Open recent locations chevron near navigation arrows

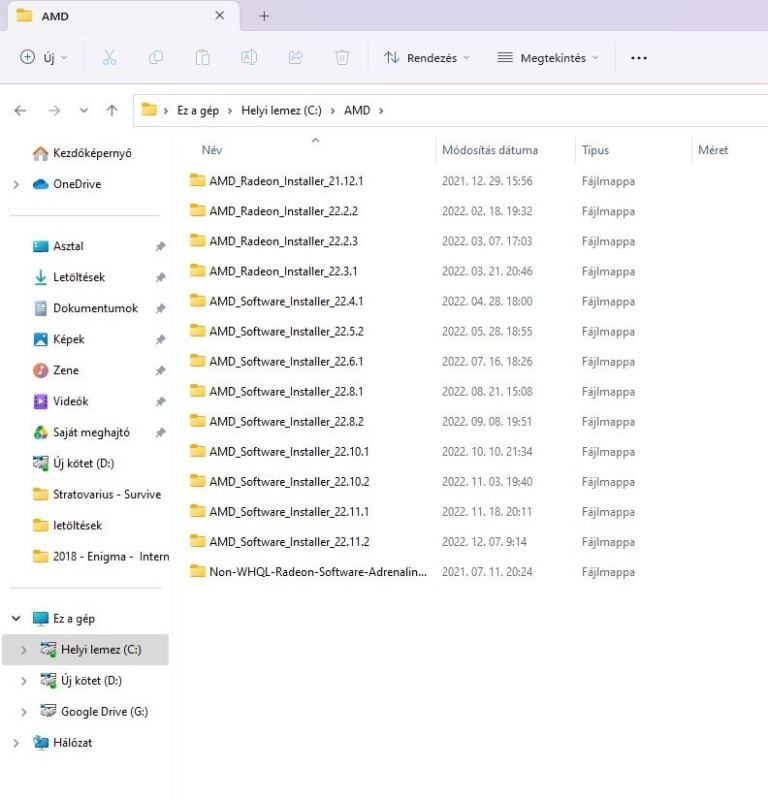coord(84,110)
